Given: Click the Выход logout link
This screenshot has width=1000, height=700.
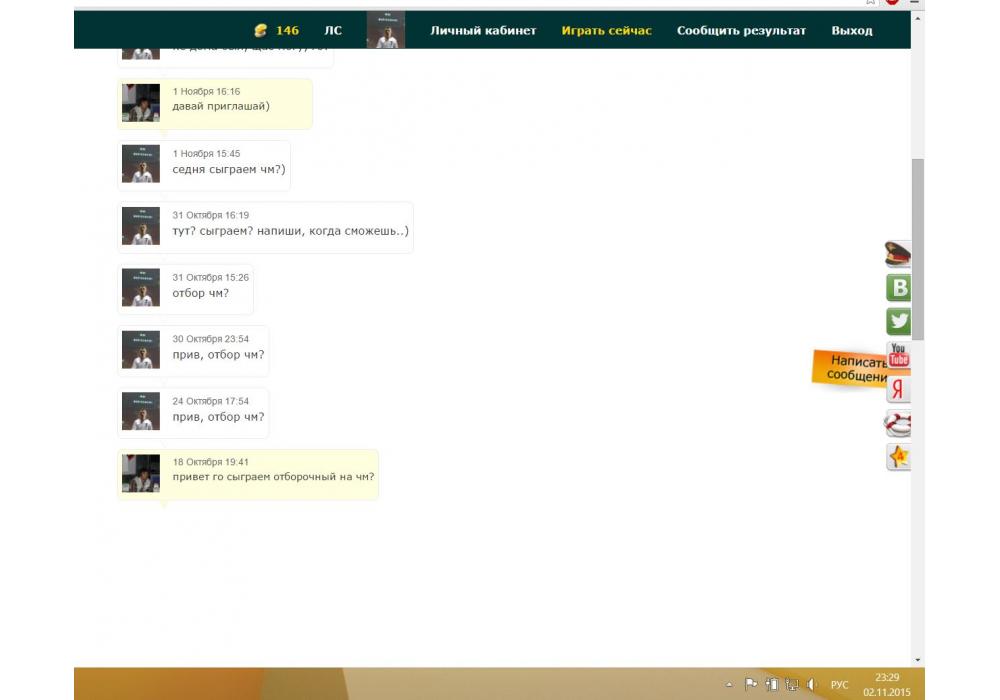Looking at the screenshot, I should 852,30.
